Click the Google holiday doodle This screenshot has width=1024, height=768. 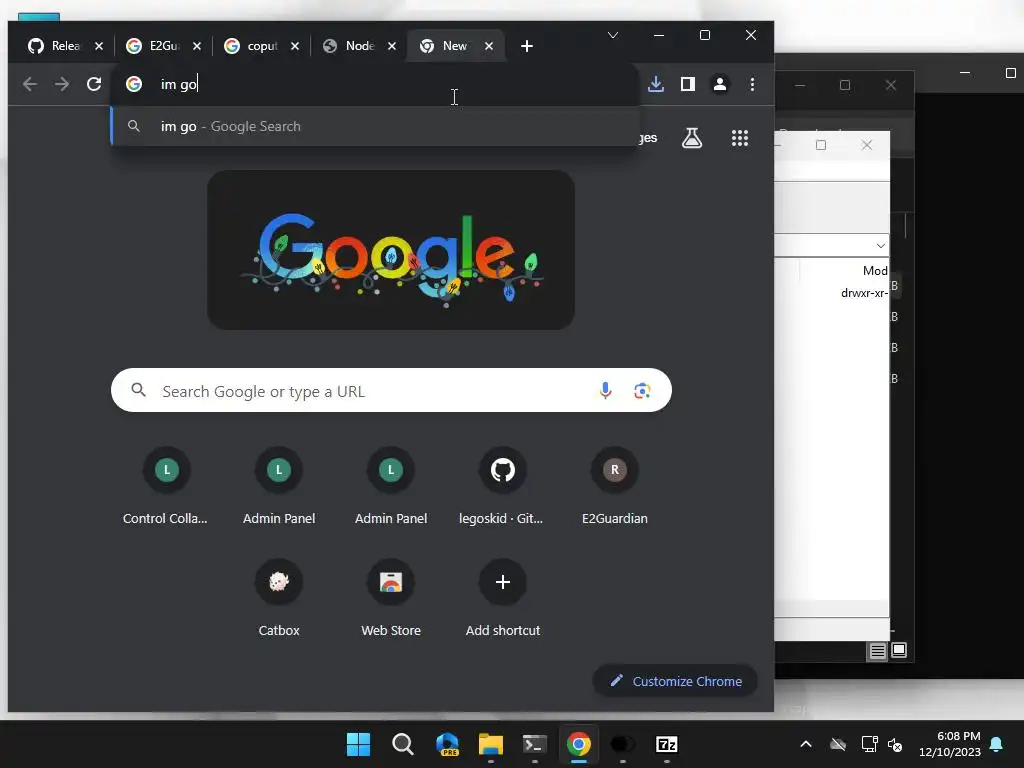[391, 250]
